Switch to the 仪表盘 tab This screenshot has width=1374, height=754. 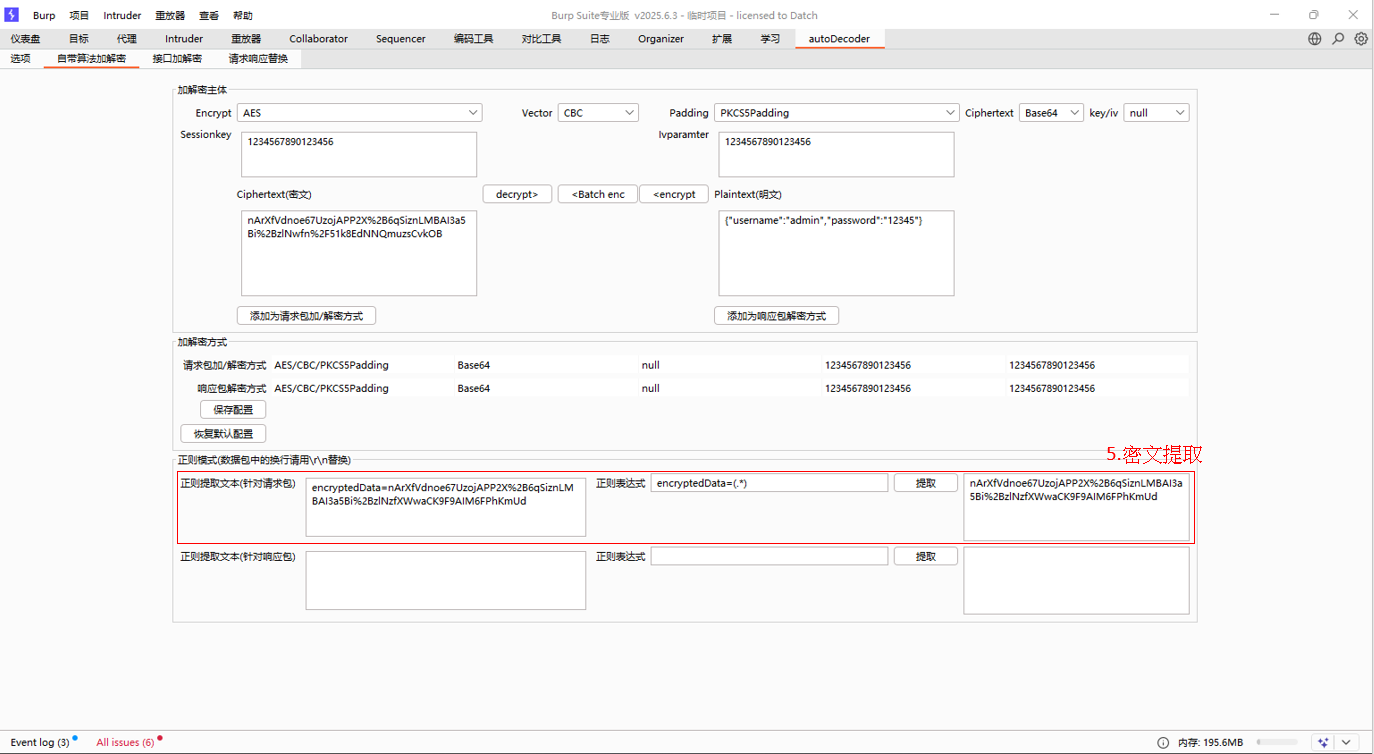(x=26, y=39)
